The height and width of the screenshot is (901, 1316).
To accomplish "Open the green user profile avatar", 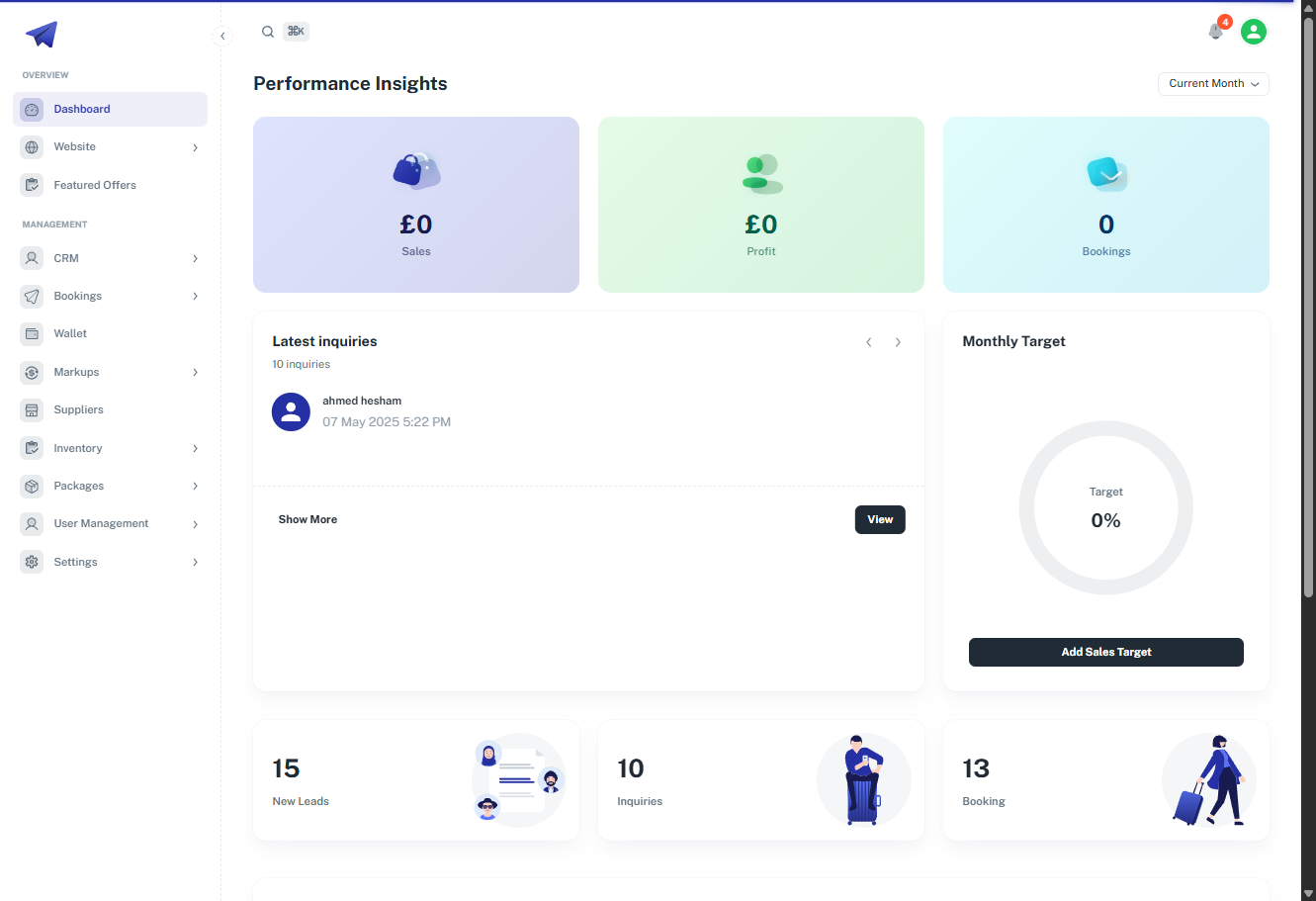I will [1254, 32].
